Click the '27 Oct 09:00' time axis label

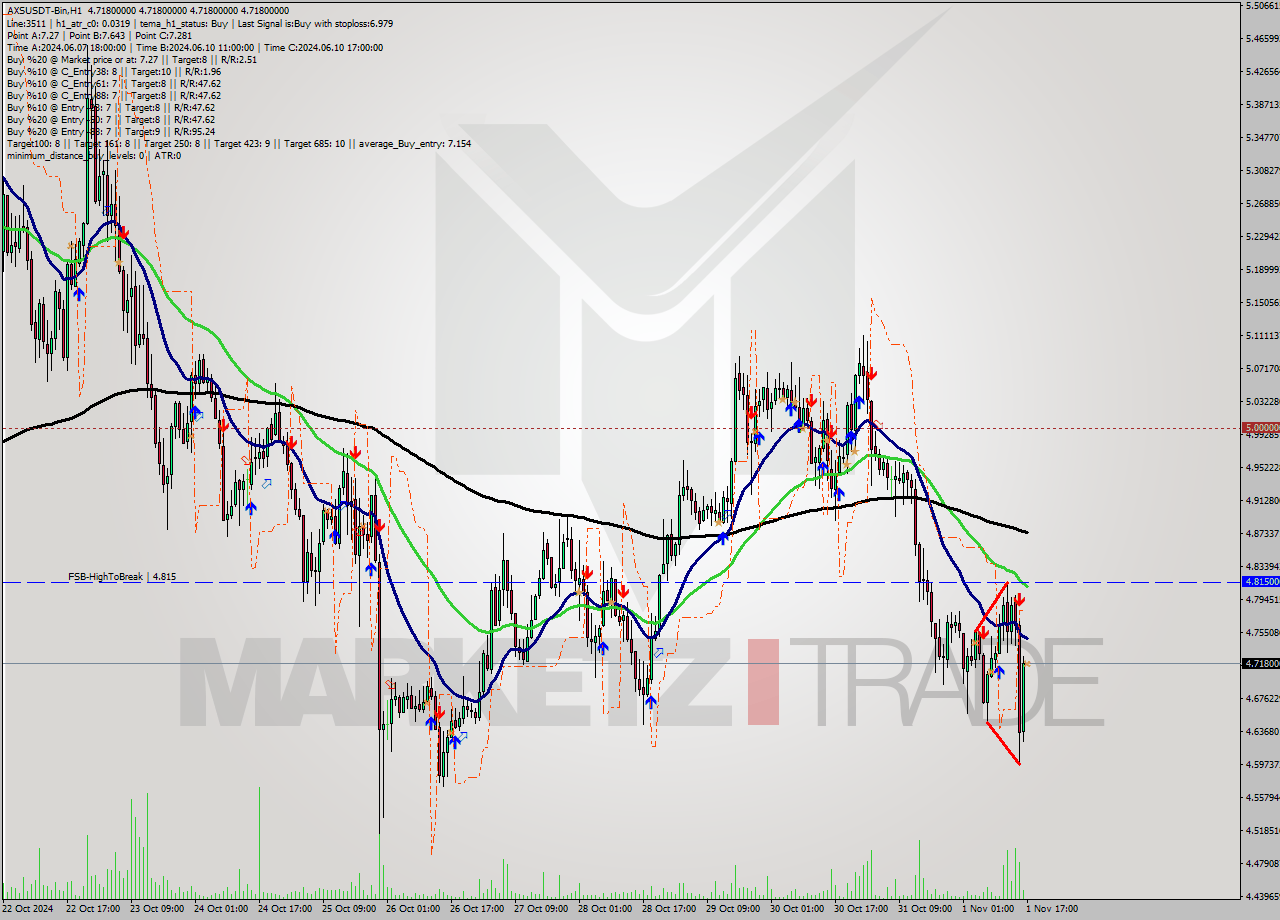point(541,909)
